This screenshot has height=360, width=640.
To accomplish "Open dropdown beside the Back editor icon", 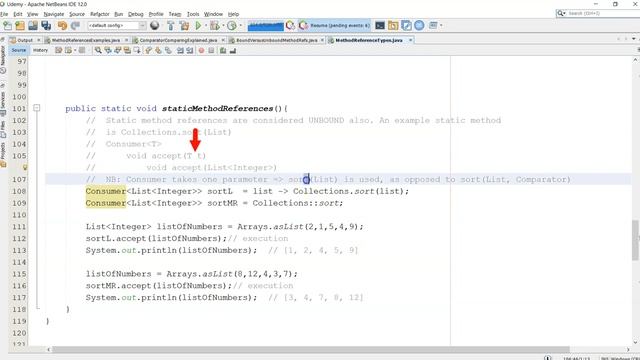I will [75, 51].
